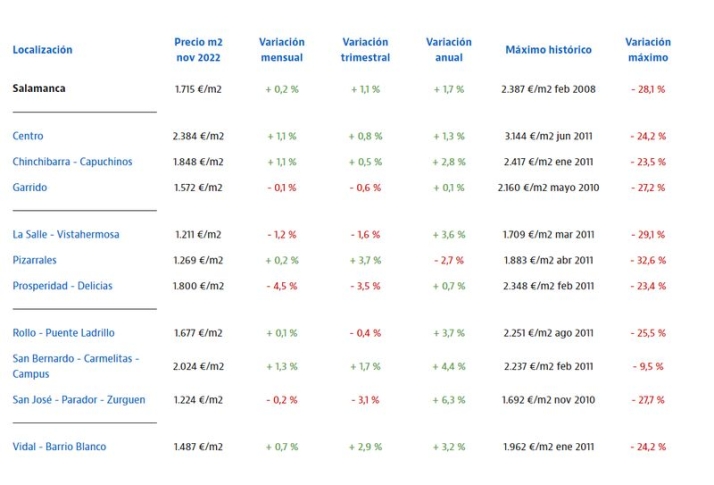Select La Salle - Vistahermosa link
Image resolution: width=714 pixels, height=485 pixels.
coord(66,235)
